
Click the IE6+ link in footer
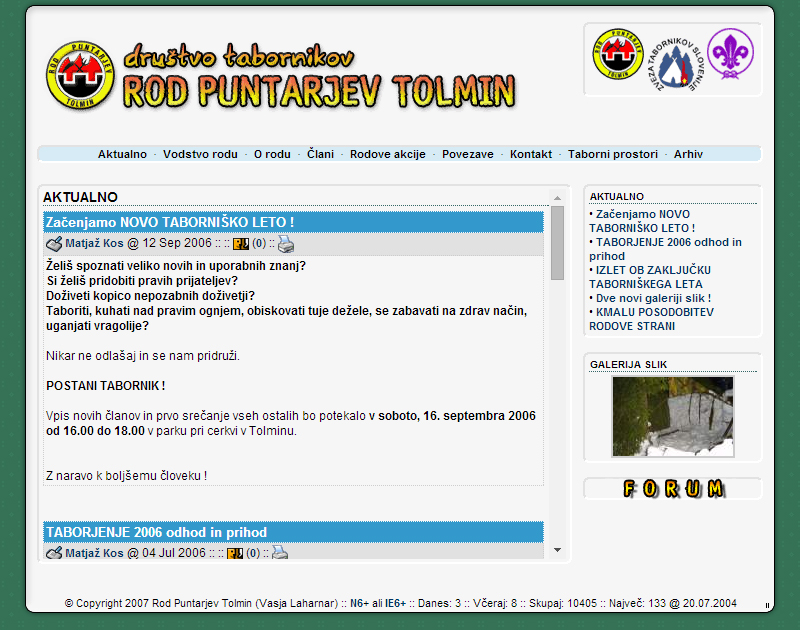click(x=395, y=603)
